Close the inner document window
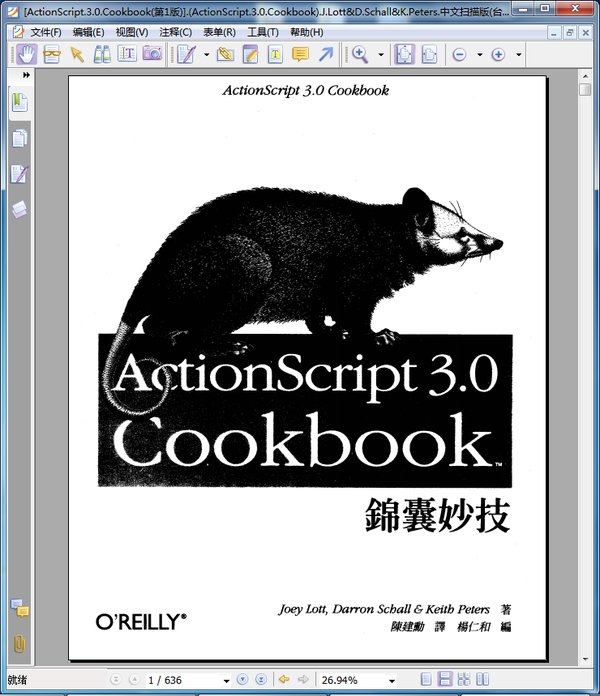600x696 pixels. (x=585, y=33)
